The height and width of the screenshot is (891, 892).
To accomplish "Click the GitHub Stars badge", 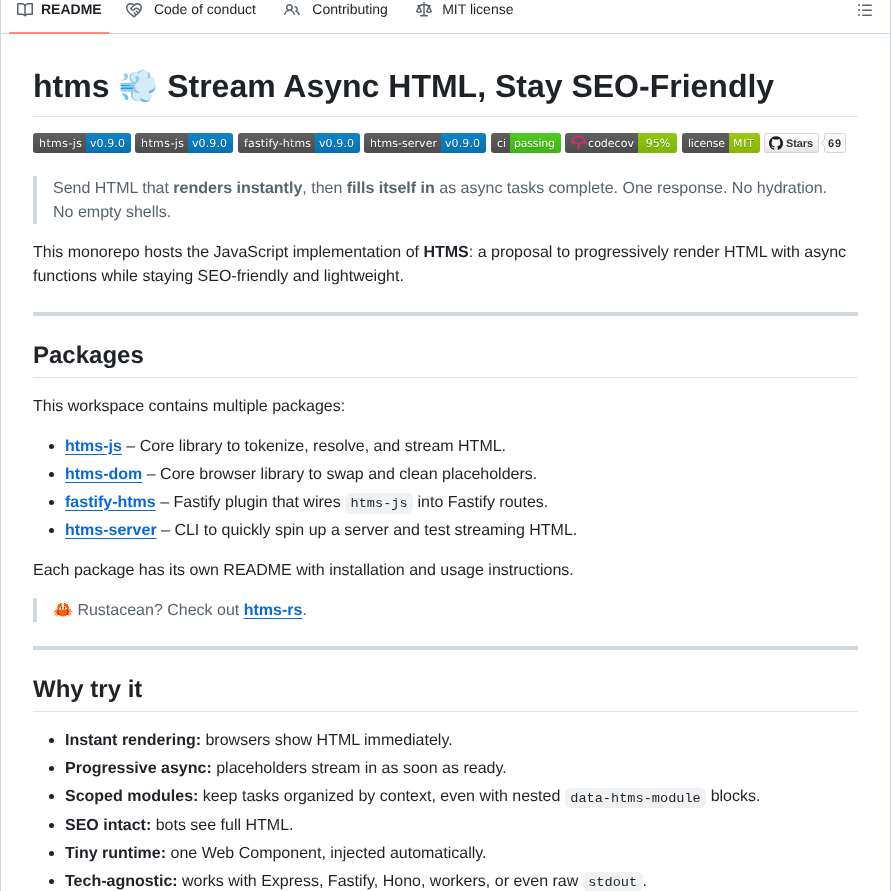I will [x=791, y=143].
